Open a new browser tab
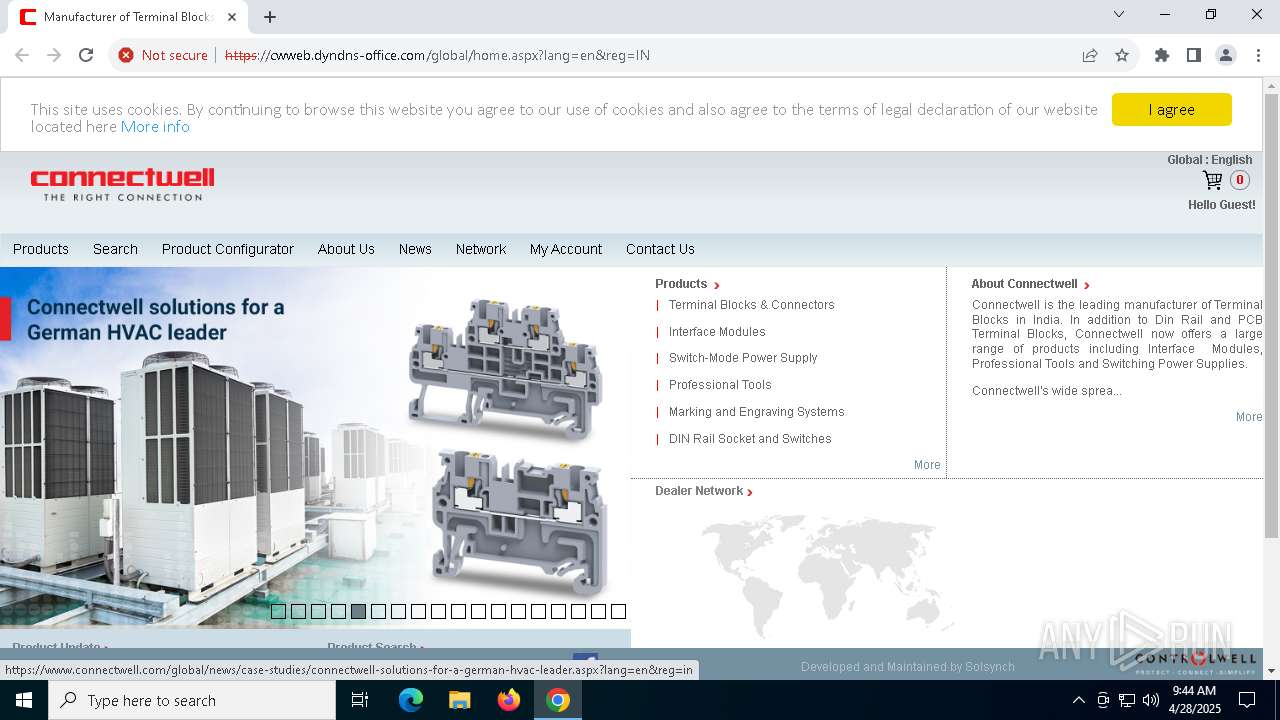The width and height of the screenshot is (1280, 720). (270, 17)
